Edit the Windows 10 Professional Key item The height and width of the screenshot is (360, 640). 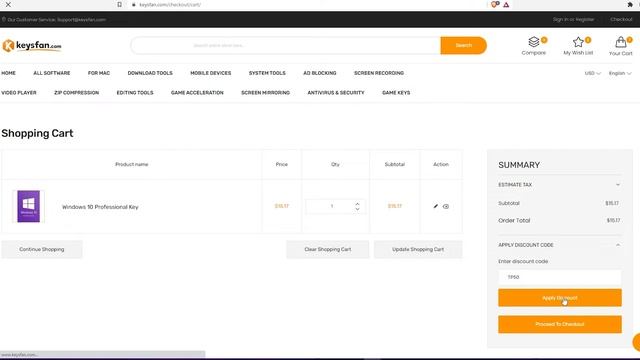436,206
